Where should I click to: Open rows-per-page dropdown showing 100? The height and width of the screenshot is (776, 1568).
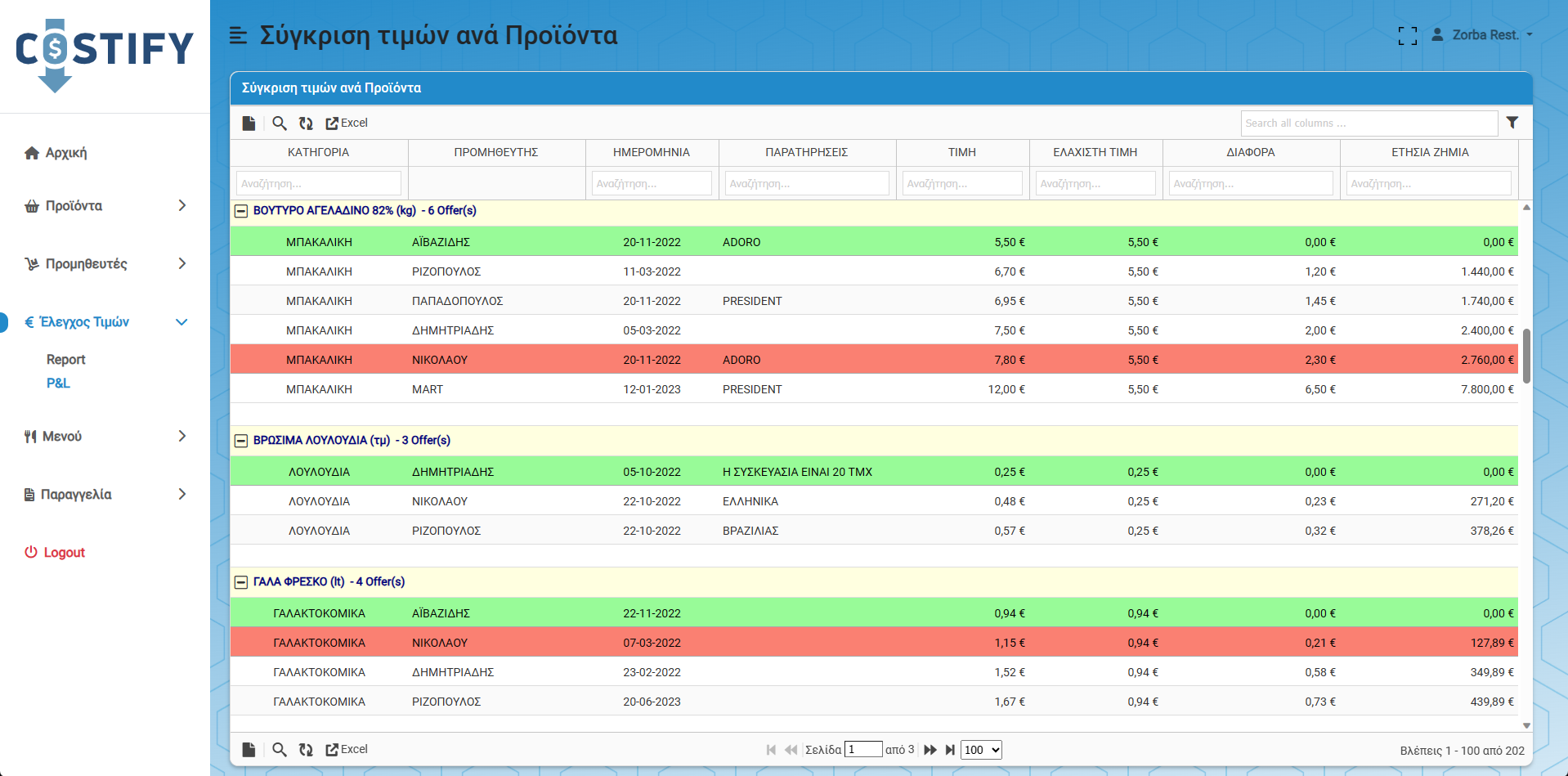tap(981, 750)
